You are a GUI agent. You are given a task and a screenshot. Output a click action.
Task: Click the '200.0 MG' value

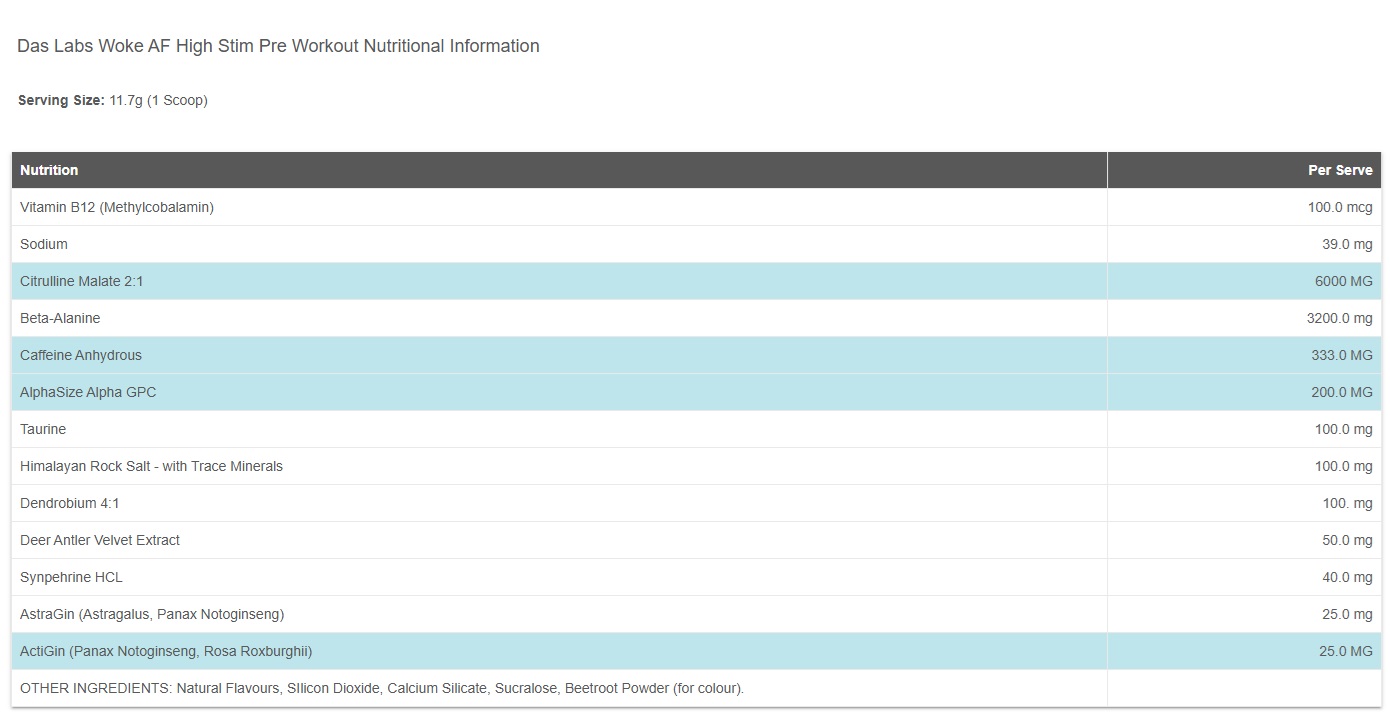point(1342,392)
